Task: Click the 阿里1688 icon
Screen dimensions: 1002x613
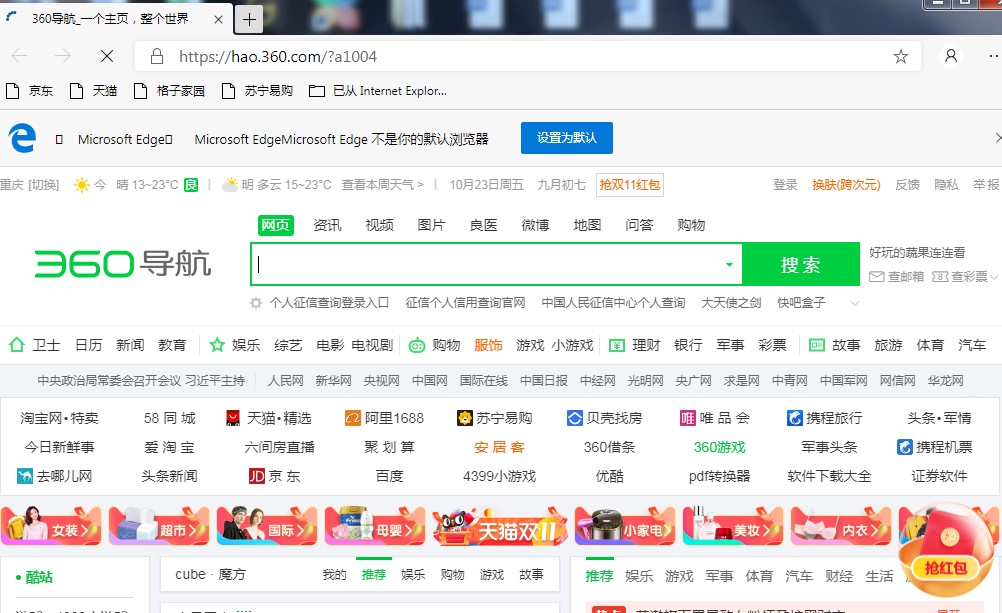Action: click(352, 417)
